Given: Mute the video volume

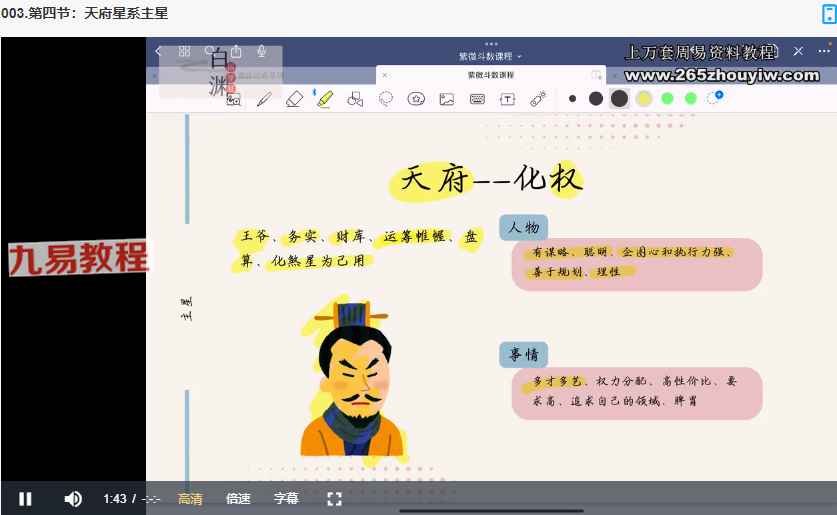Looking at the screenshot, I should [73, 498].
